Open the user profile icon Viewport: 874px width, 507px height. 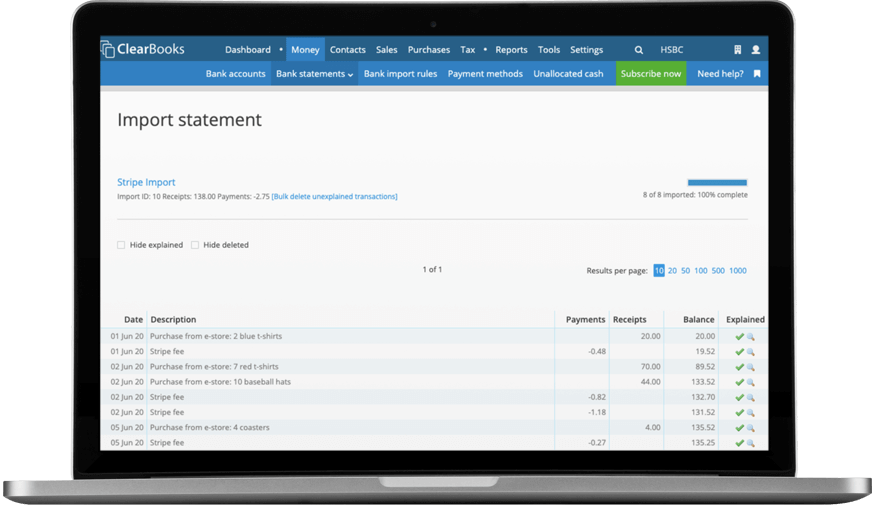click(x=756, y=50)
